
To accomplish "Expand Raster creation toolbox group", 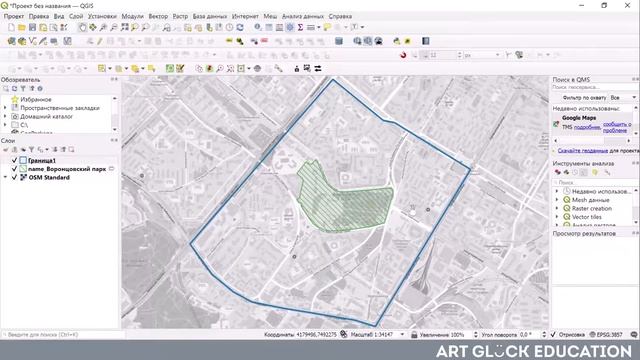I will pos(557,208).
